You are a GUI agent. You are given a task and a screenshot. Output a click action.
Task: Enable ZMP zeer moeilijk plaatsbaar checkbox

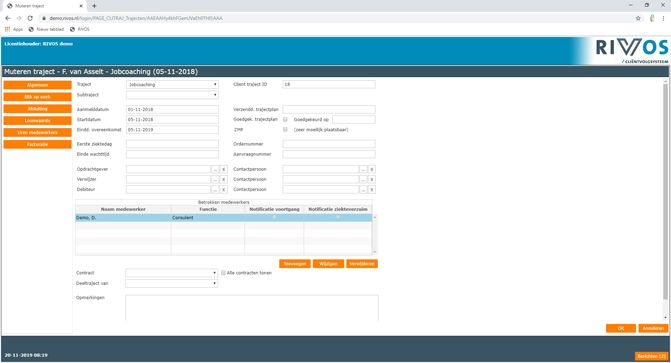pyautogui.click(x=285, y=129)
